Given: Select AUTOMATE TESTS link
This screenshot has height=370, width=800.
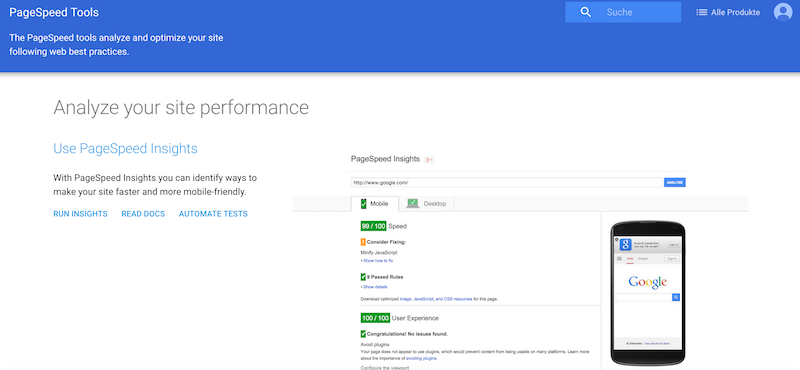Looking at the screenshot, I should click(x=213, y=214).
